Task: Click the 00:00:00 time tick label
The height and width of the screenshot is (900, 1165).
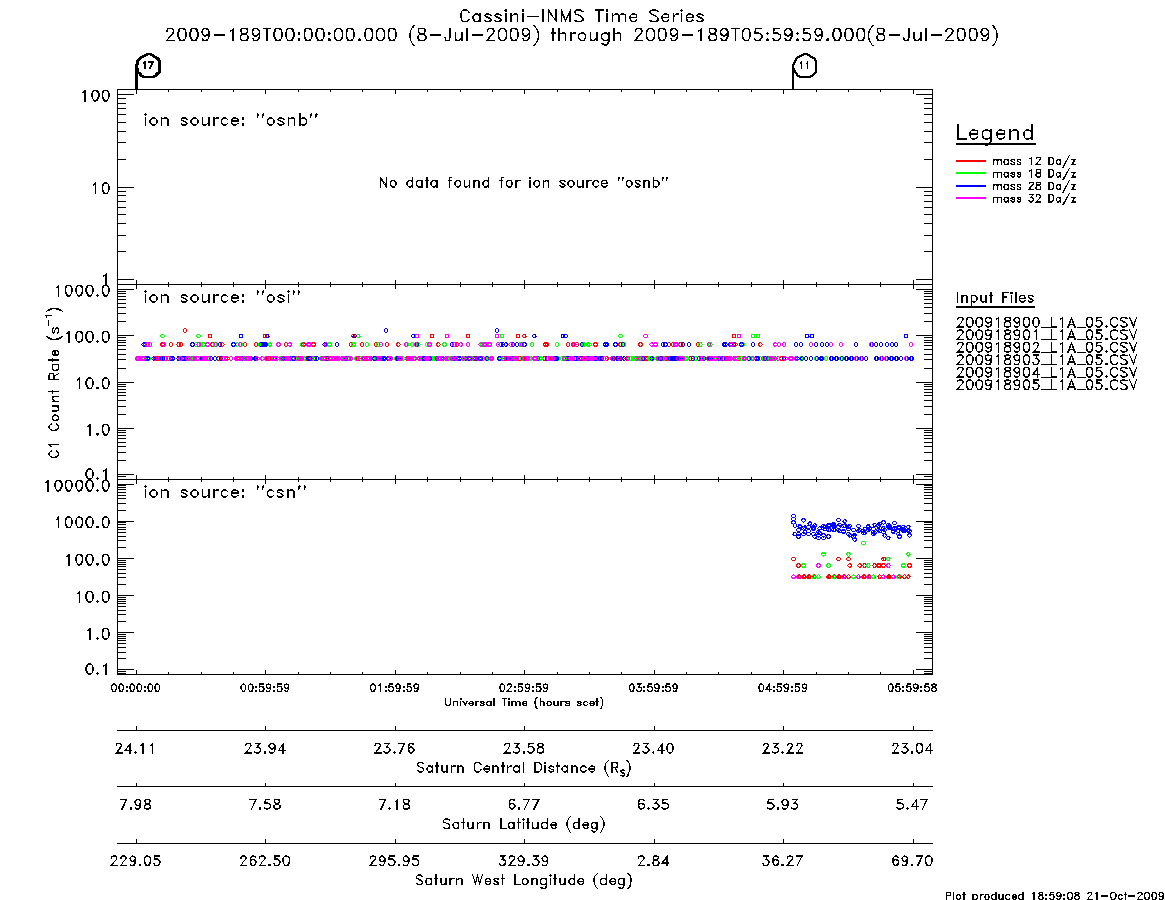Action: tap(135, 688)
